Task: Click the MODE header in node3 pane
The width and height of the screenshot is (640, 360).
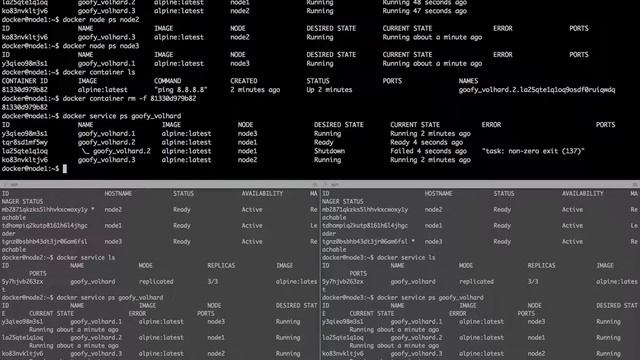Action: pos(465,266)
